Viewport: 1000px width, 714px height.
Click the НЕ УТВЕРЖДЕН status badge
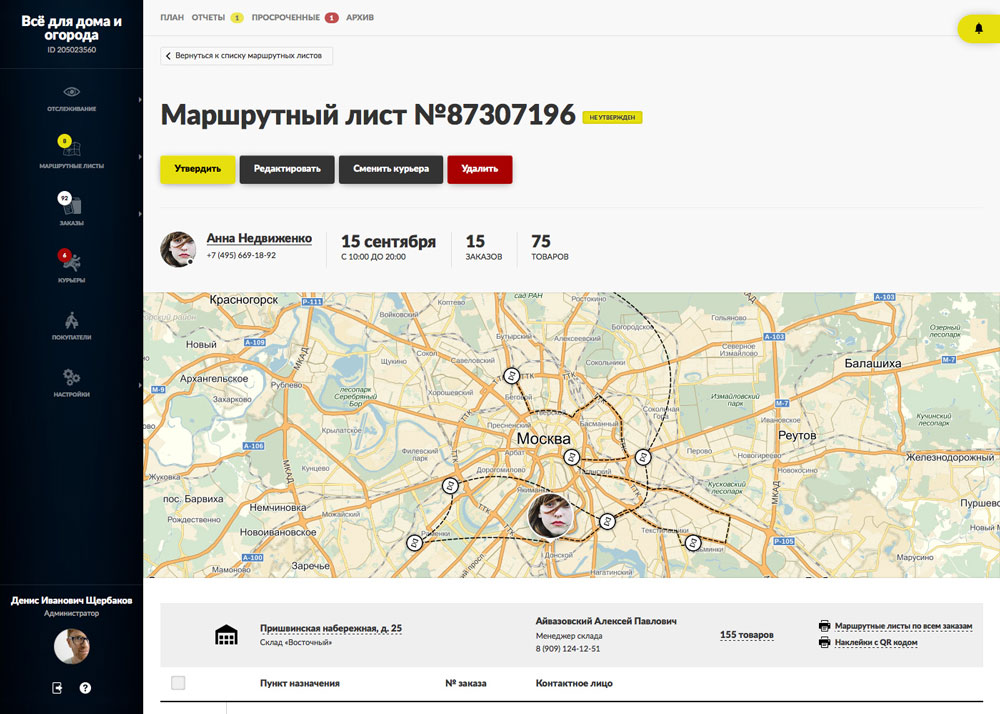pyautogui.click(x=612, y=117)
